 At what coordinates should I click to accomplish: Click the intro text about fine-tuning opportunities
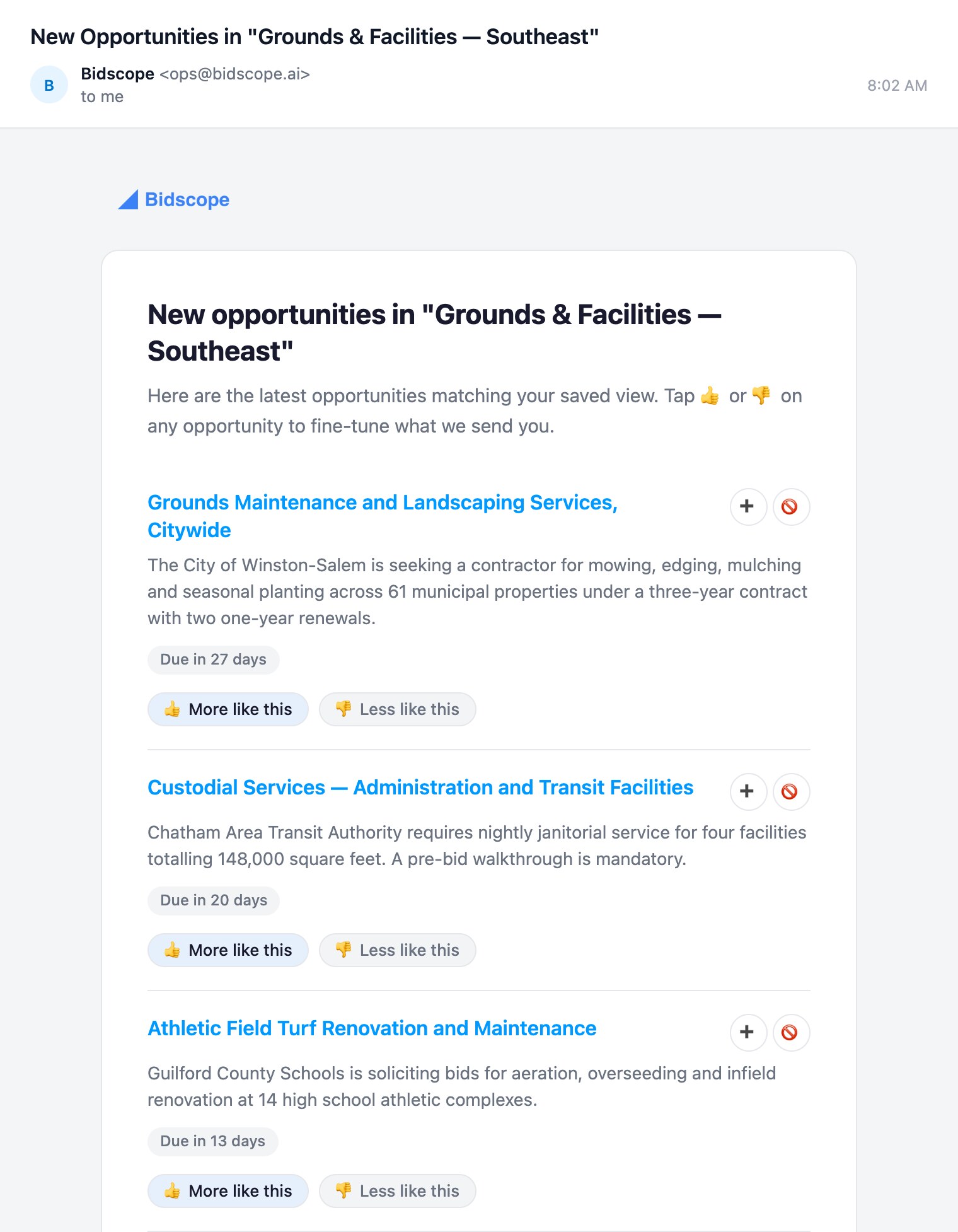(475, 410)
